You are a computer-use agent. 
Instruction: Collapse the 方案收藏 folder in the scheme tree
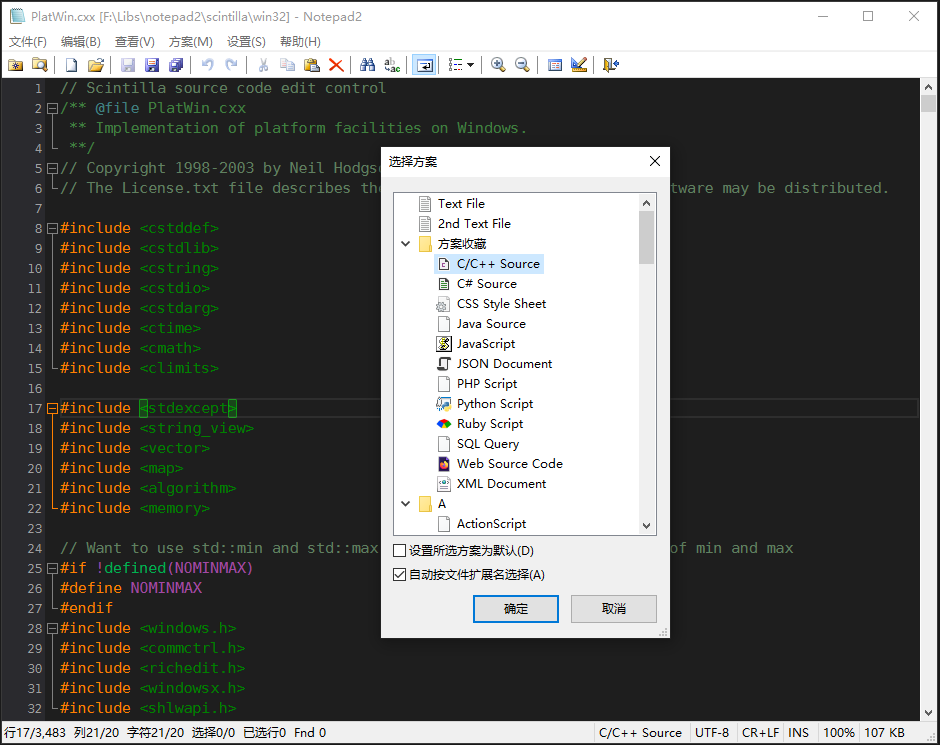[x=405, y=243]
